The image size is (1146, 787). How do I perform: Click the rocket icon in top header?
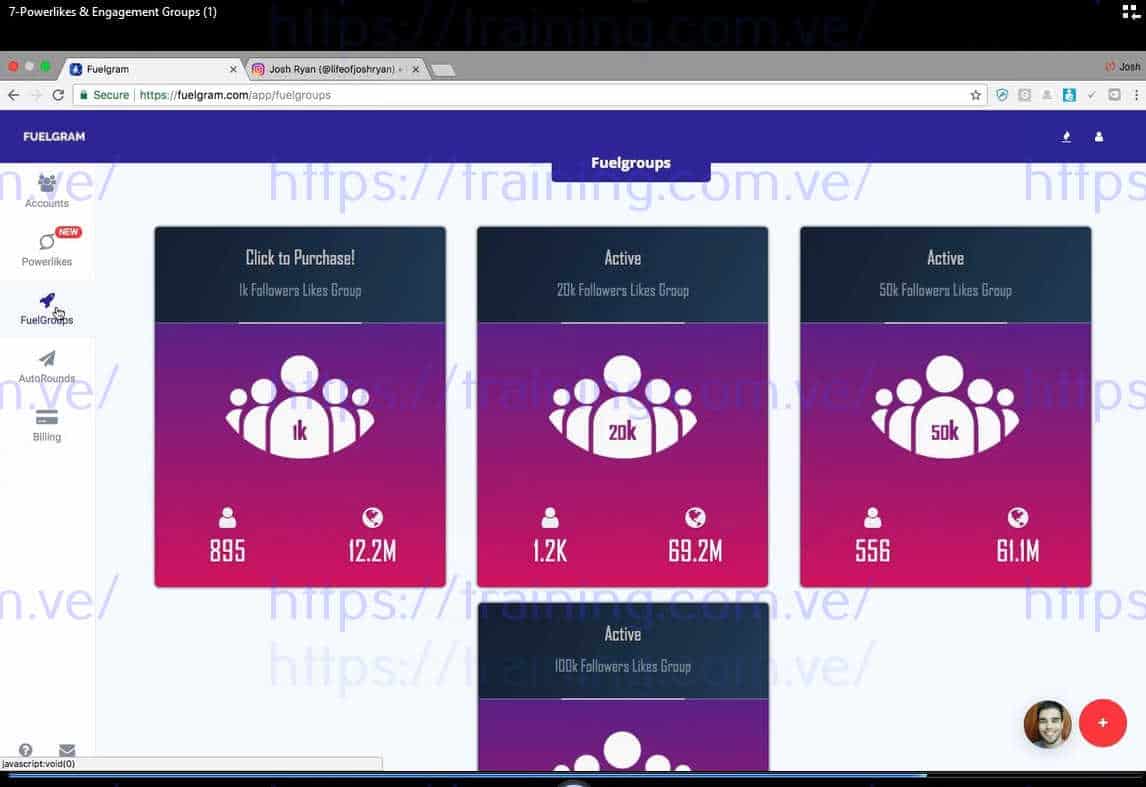point(1066,137)
